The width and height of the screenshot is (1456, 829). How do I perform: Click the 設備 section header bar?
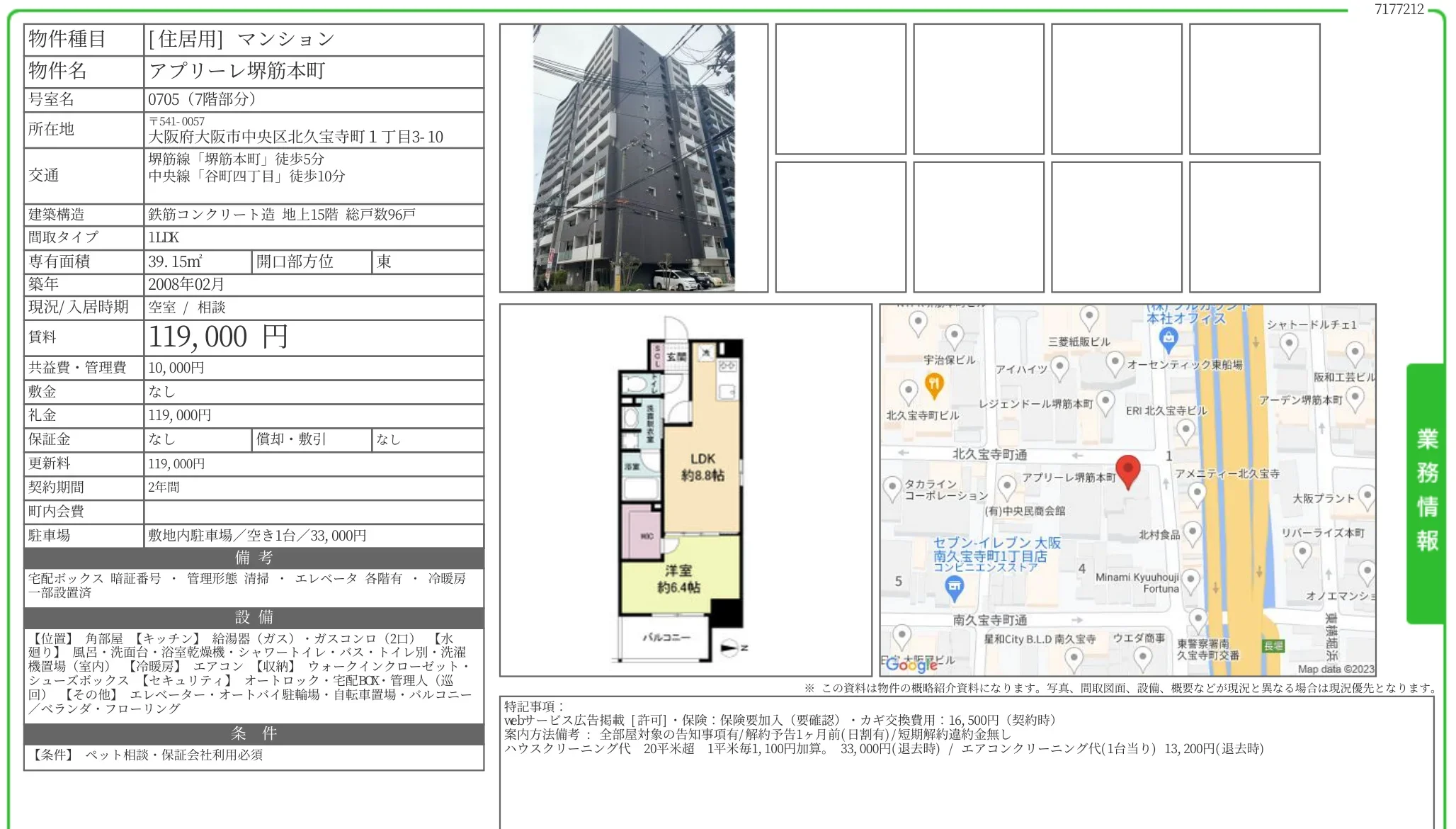(254, 617)
